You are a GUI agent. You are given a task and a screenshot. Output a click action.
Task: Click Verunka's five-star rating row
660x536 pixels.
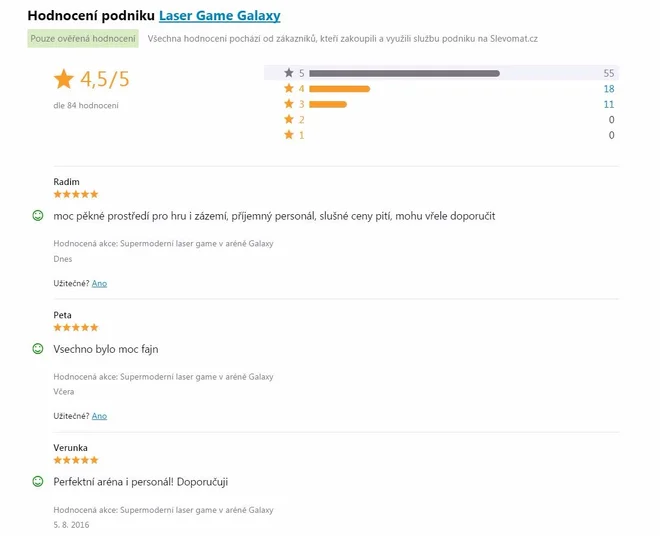[76, 460]
